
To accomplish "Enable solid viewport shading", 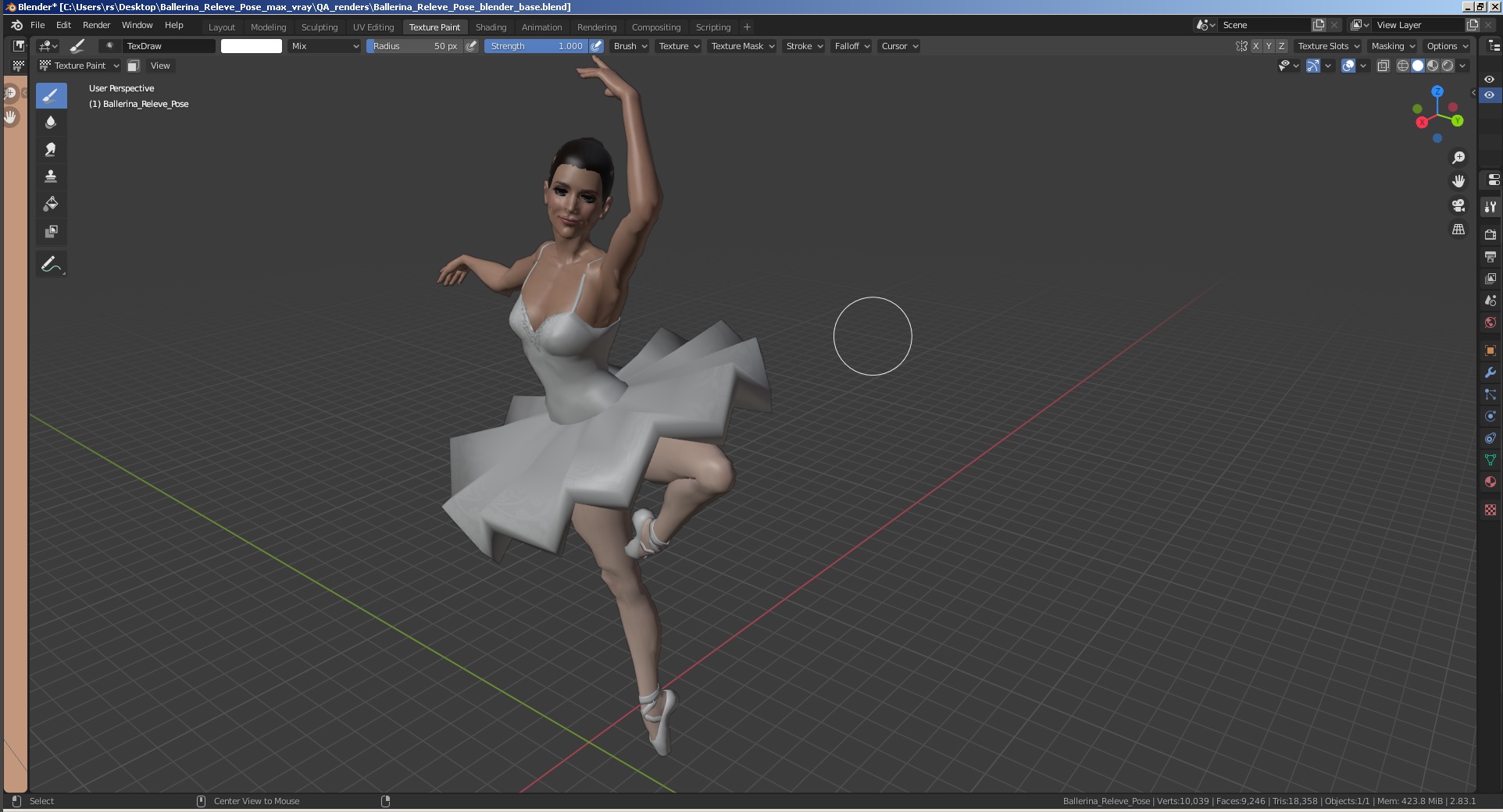I will tap(1418, 66).
